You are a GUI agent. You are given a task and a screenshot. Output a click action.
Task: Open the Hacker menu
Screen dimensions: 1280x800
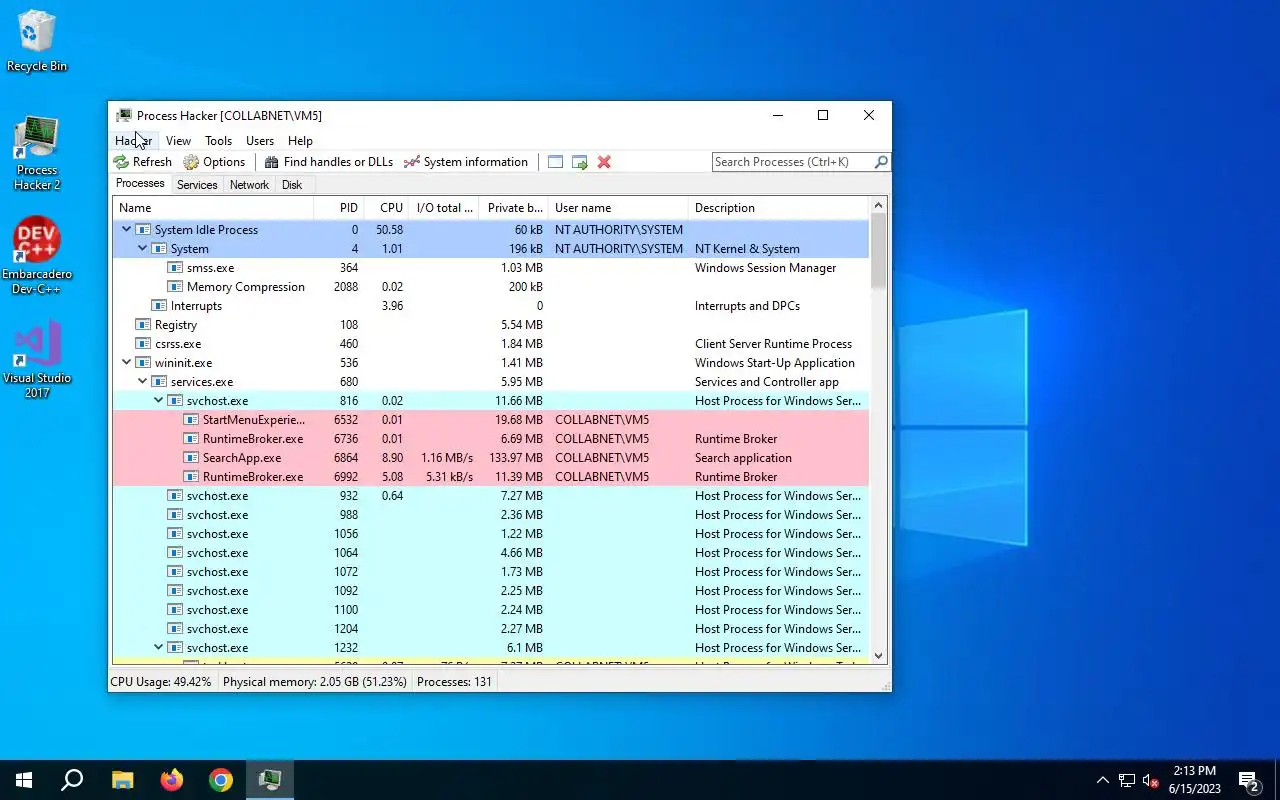pos(133,141)
